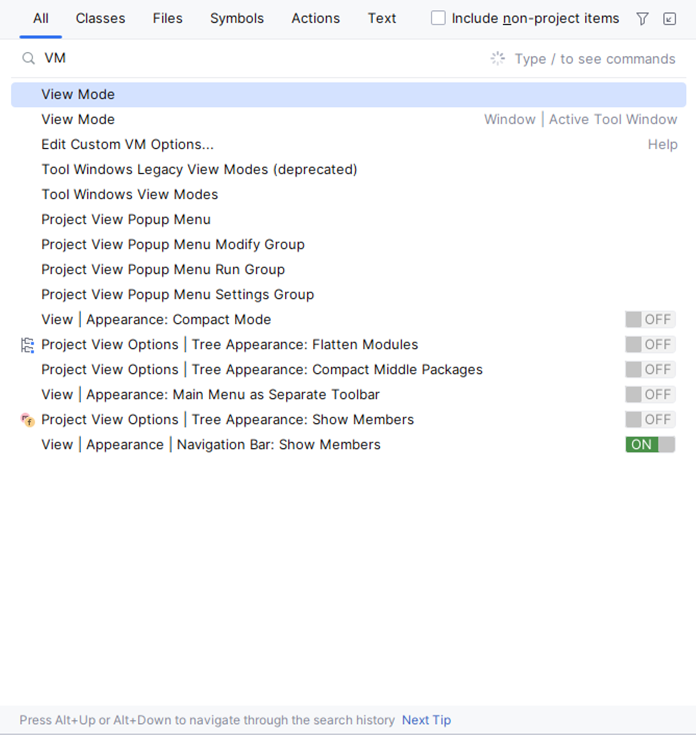Turn off Navigation Bar Show Members switch
This screenshot has height=739, width=696.
click(x=650, y=444)
